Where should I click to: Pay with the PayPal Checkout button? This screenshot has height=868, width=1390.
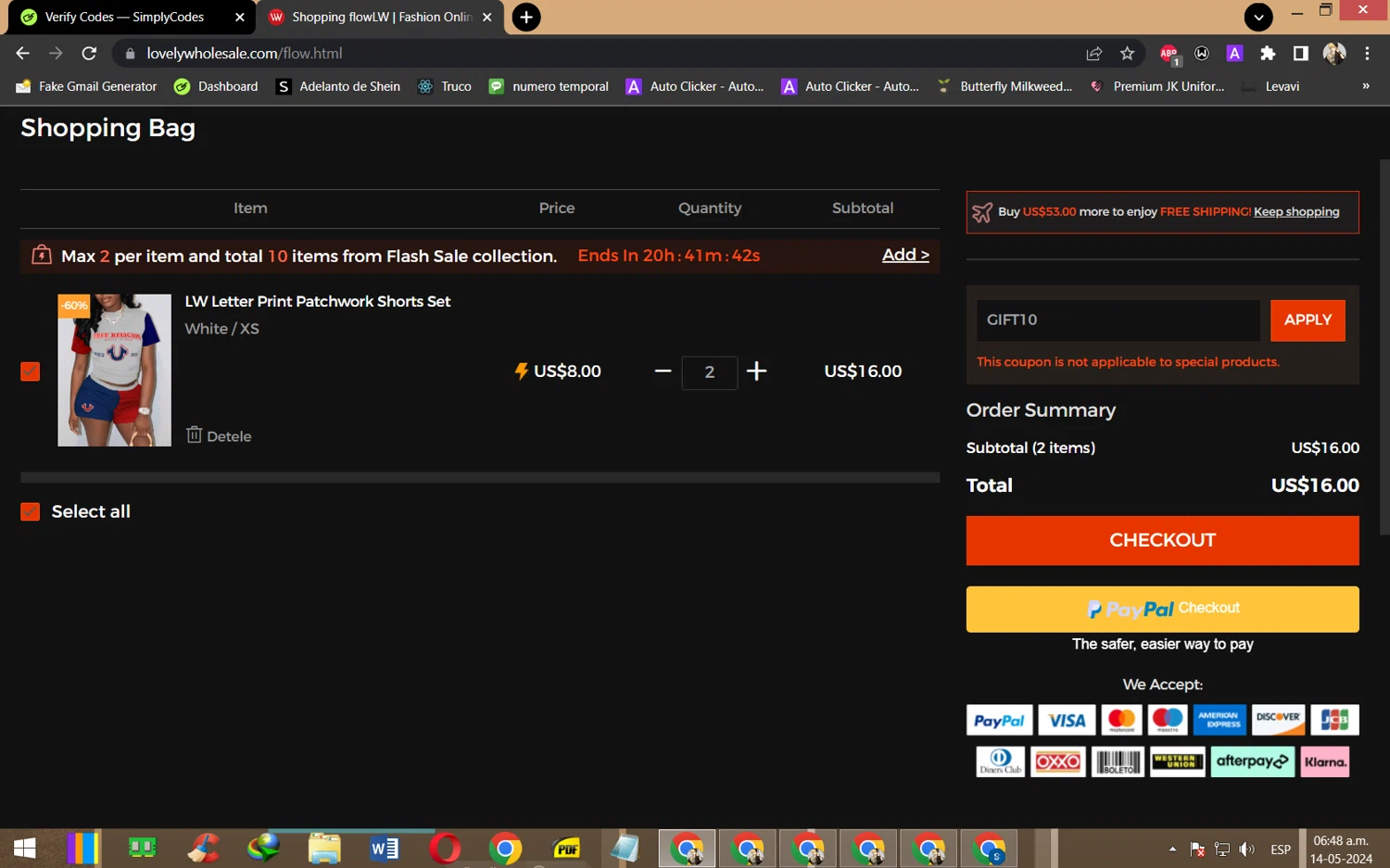tap(1163, 609)
